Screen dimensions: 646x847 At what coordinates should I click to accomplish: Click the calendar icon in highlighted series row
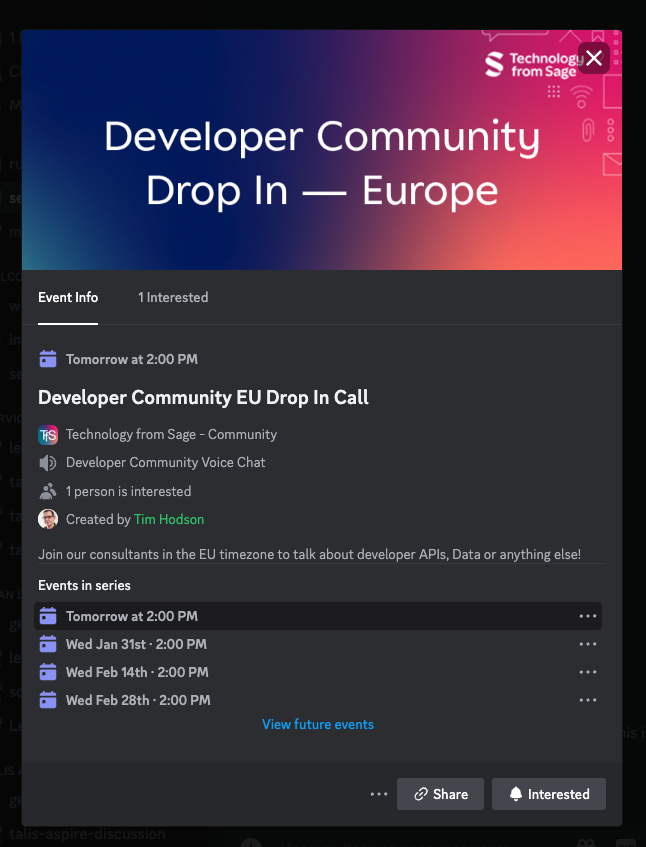pos(48,616)
